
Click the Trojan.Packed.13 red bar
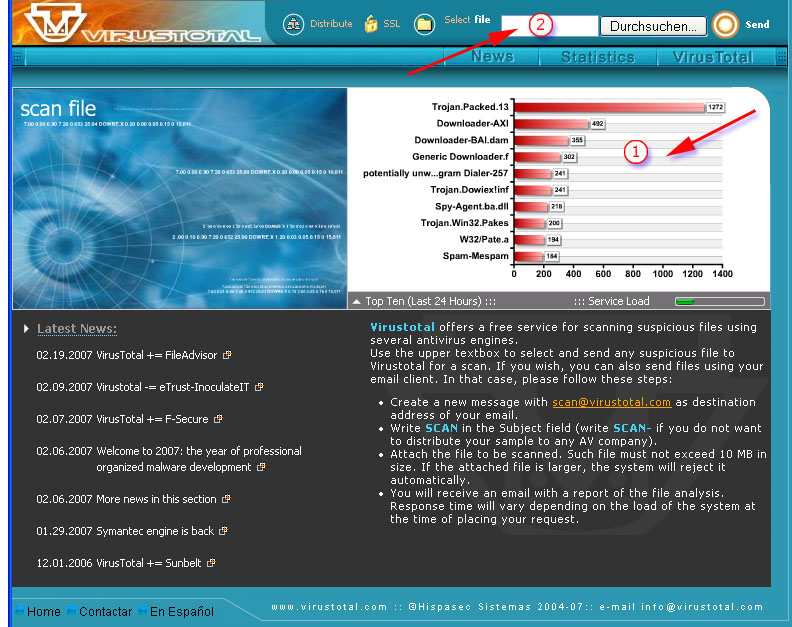pos(609,107)
